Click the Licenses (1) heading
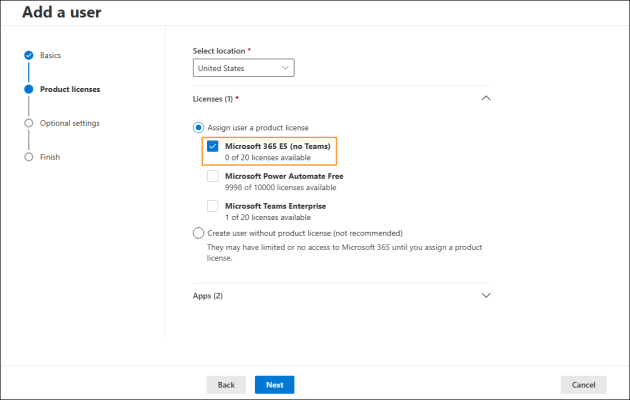Viewport: 630px width, 400px height. pos(213,99)
